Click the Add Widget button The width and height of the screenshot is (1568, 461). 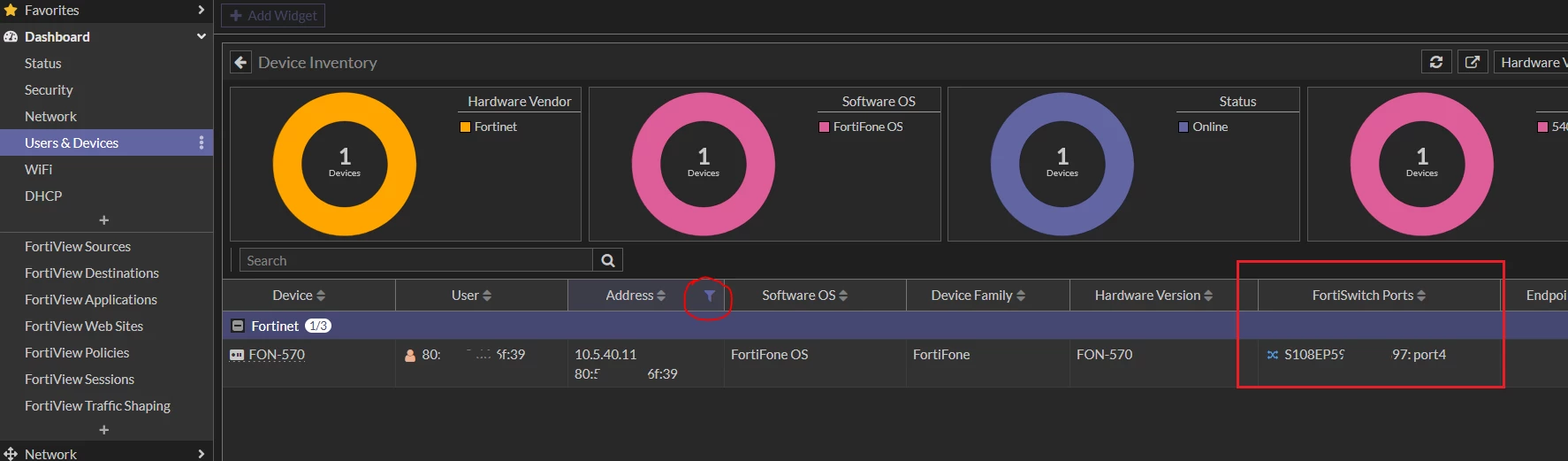[273, 15]
